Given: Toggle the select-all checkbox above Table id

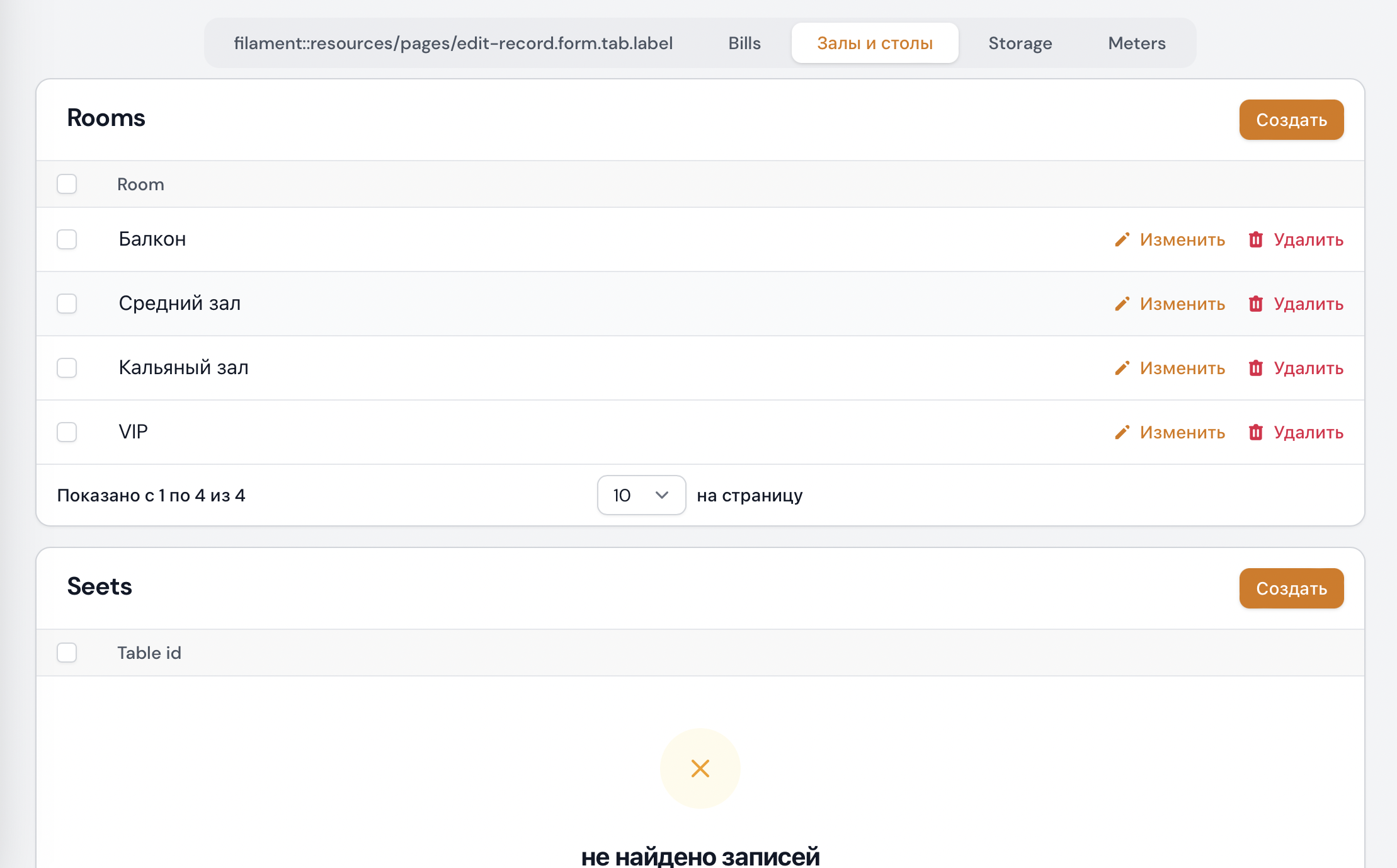Looking at the screenshot, I should [67, 653].
